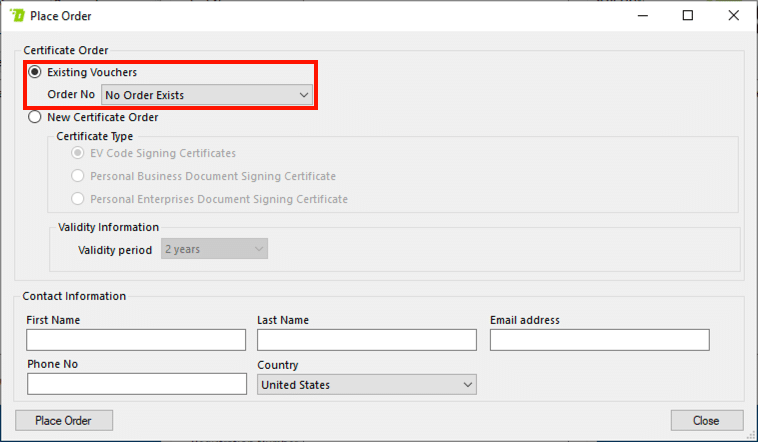Choose EV Code Signing Certificates type

(78, 153)
